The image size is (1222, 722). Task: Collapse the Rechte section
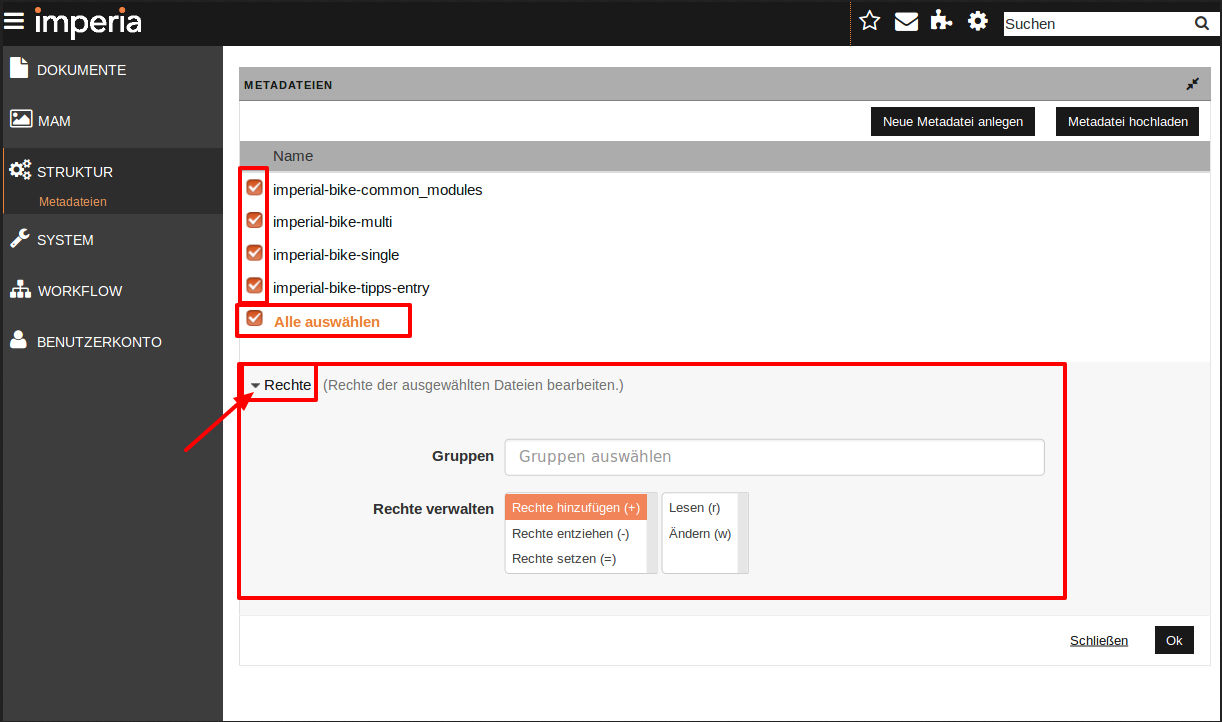281,385
